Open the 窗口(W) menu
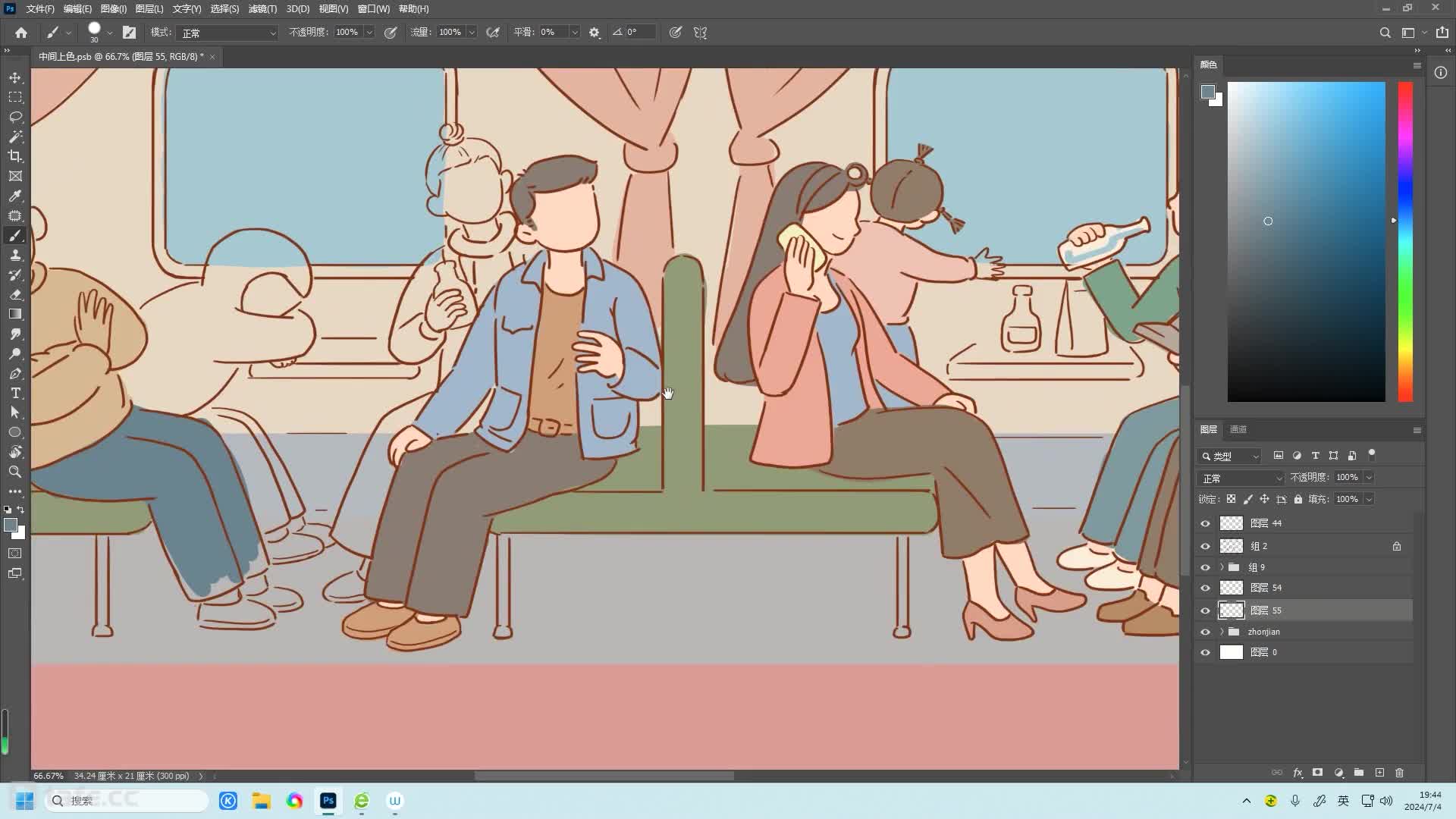Viewport: 1456px width, 819px height. coord(373,9)
